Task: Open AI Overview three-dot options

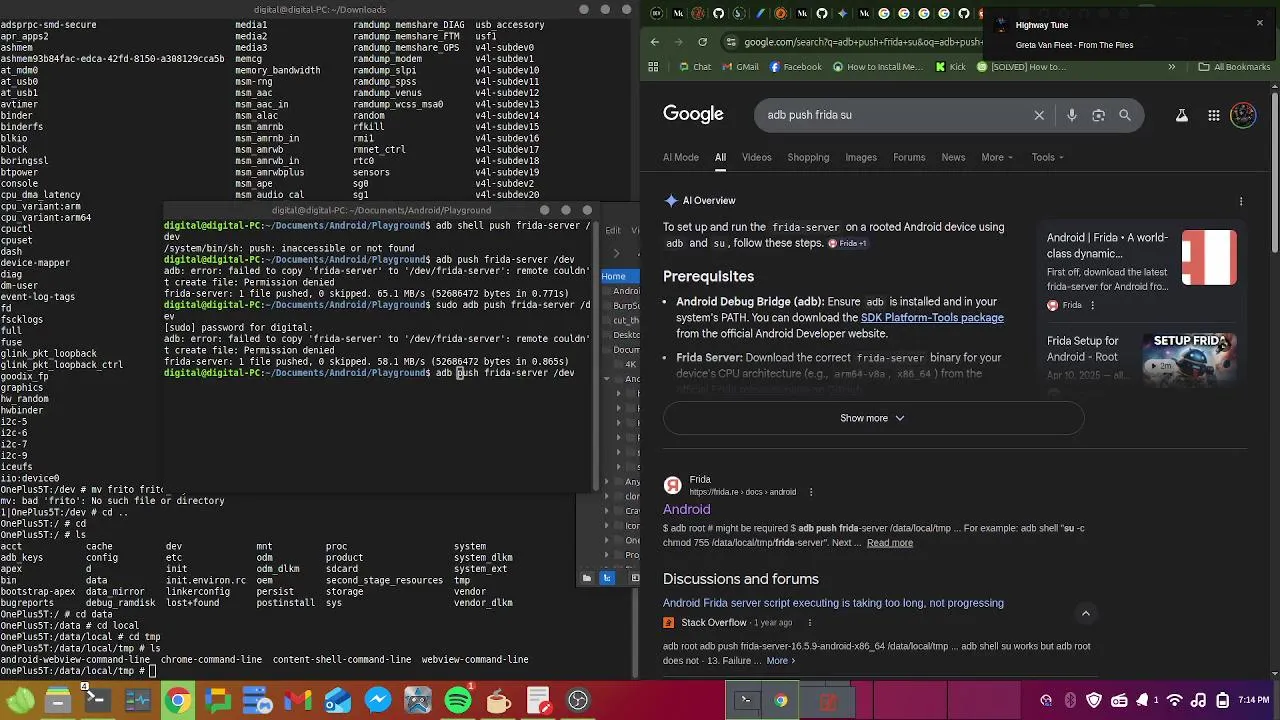Action: pos(1241,201)
